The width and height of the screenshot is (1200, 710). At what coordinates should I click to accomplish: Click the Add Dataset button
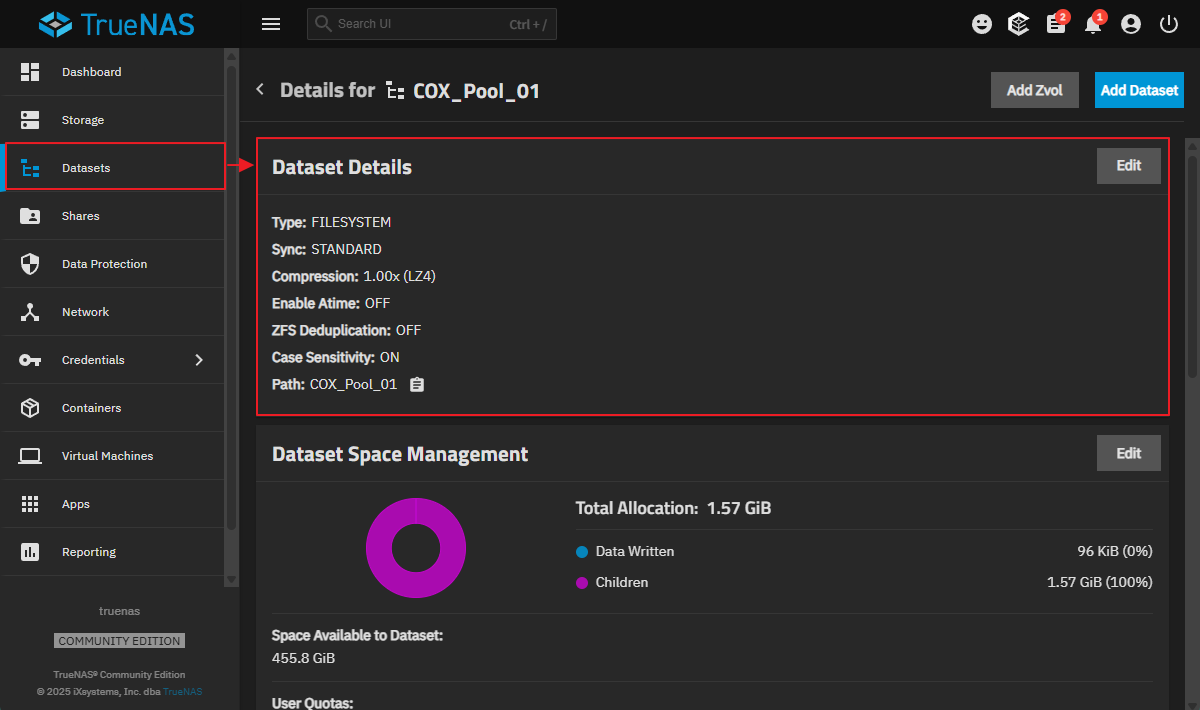pos(1139,90)
